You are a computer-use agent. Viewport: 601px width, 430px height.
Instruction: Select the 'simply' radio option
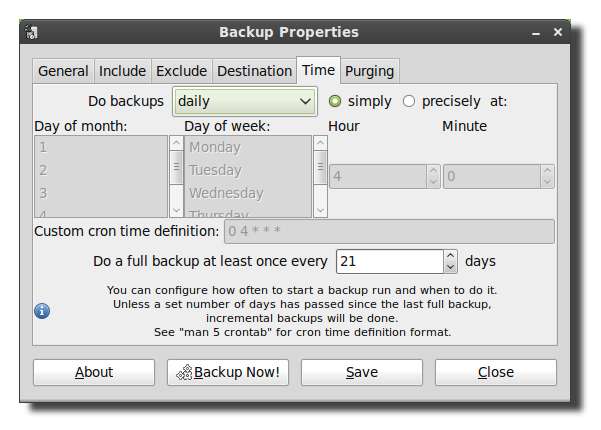(x=335, y=101)
